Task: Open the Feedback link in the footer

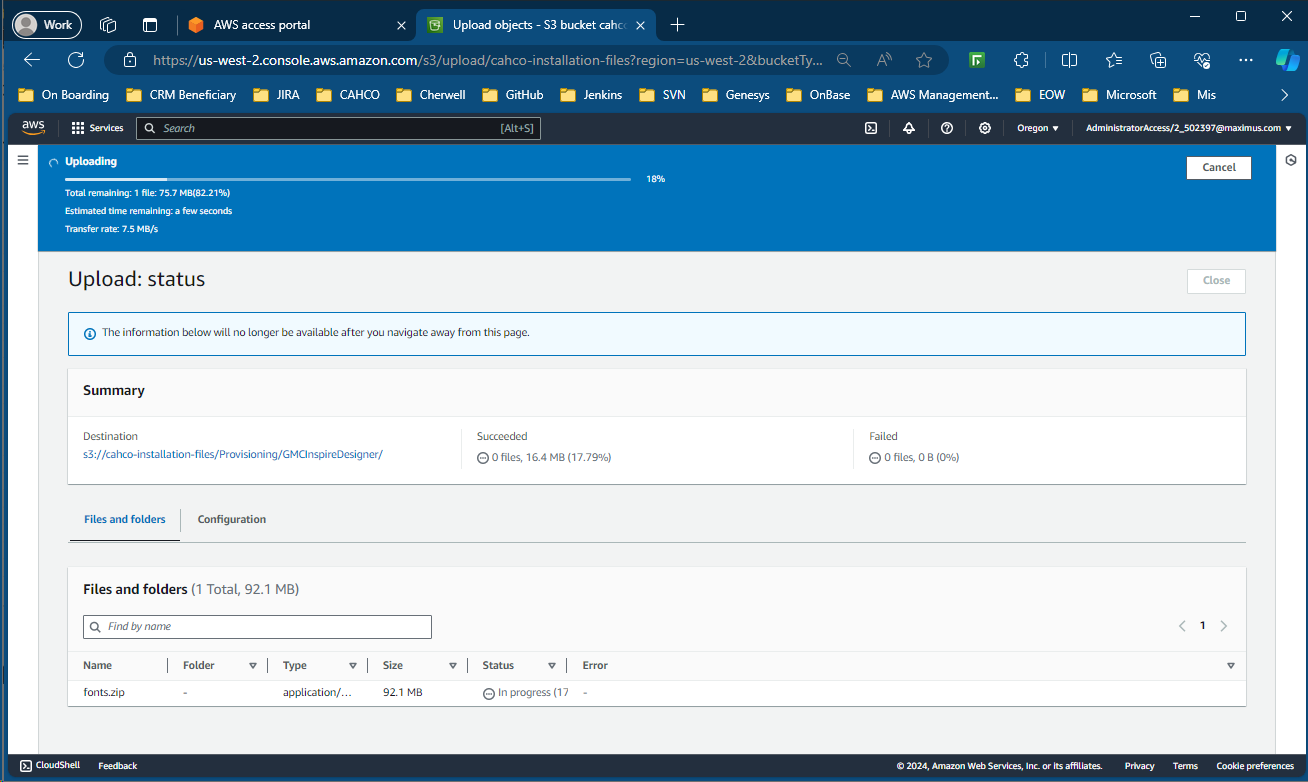Action: (x=118, y=766)
